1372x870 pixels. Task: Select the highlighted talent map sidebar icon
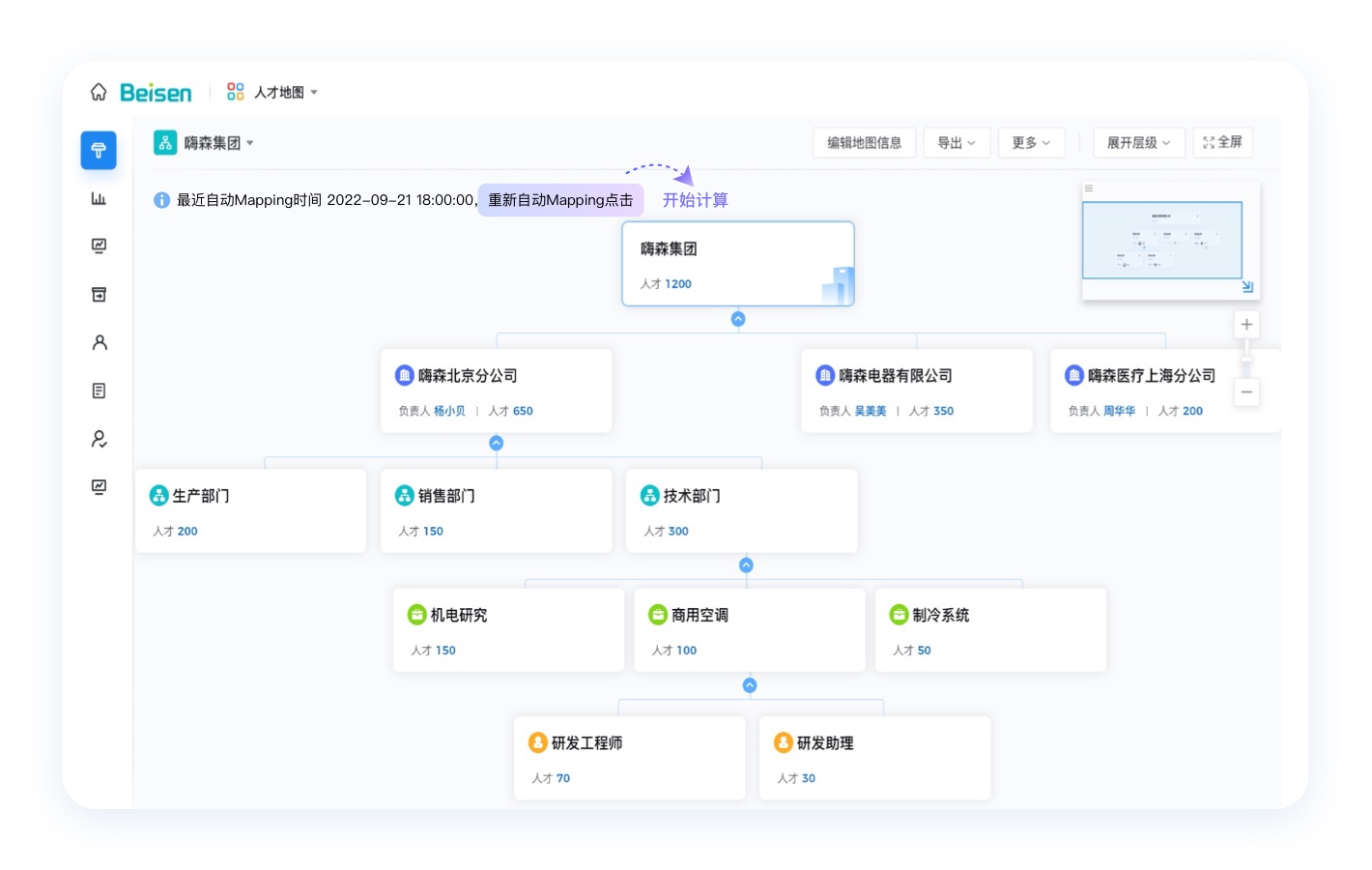tap(99, 151)
